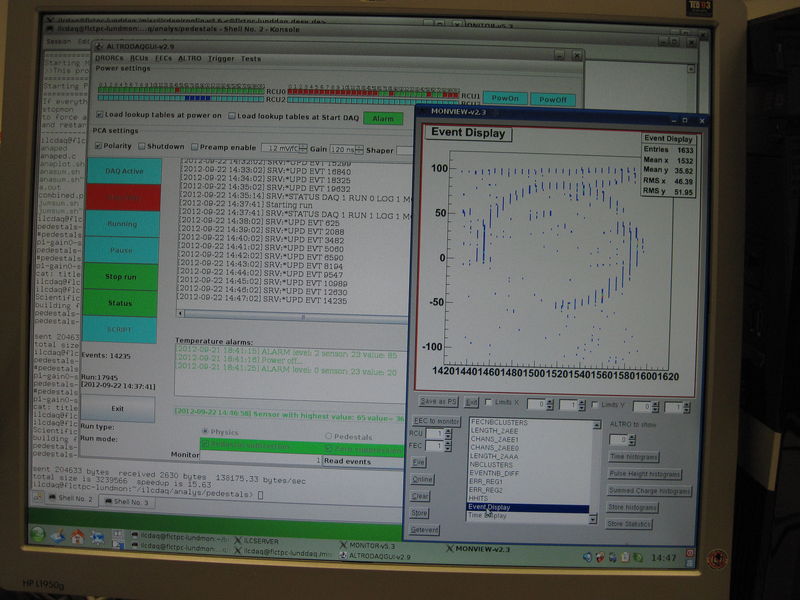Click the Exit button in ALTRODAQGUI

tap(118, 409)
